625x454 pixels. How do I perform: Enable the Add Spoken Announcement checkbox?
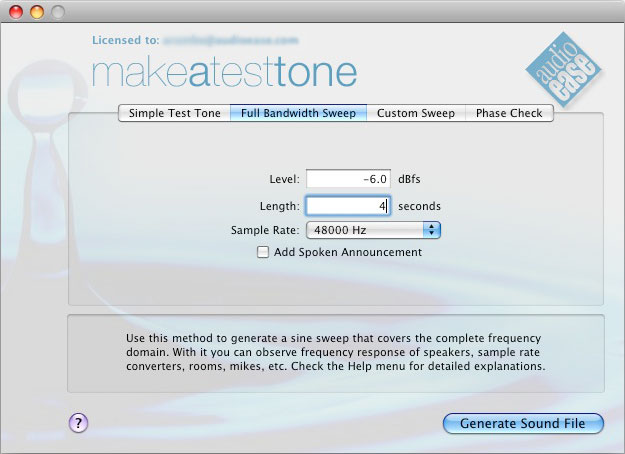pyautogui.click(x=263, y=252)
